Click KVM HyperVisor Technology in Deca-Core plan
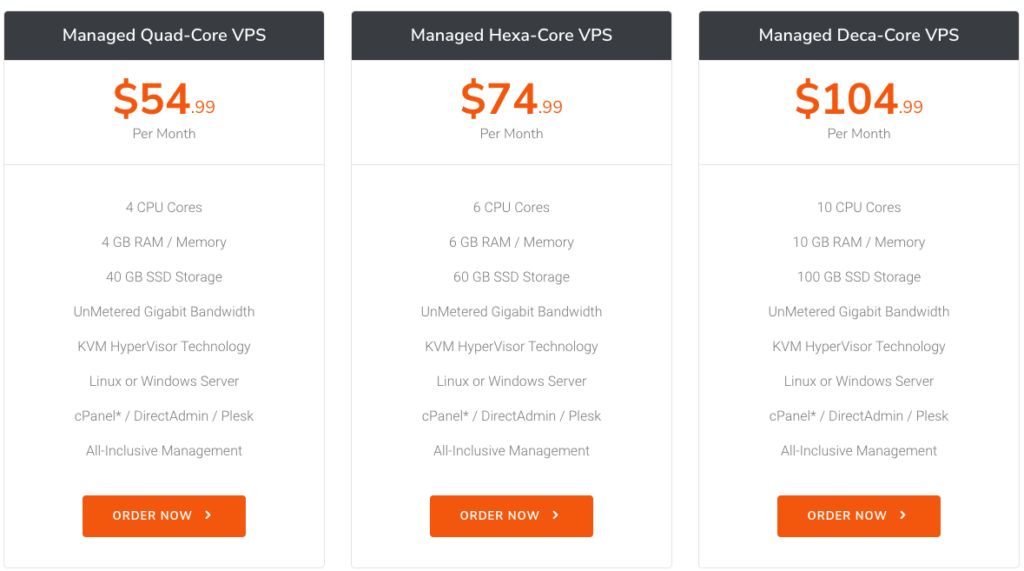 tap(859, 347)
